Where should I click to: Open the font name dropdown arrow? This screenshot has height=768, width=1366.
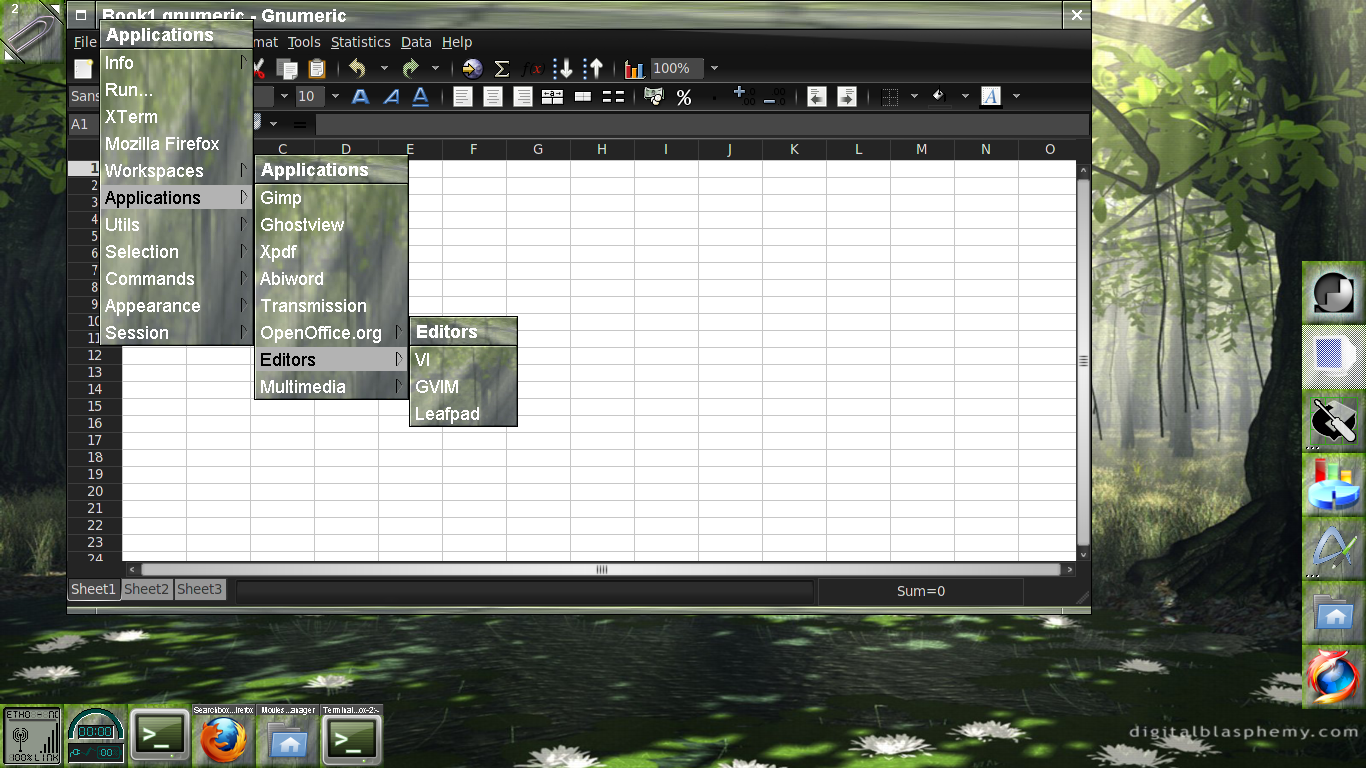[284, 97]
